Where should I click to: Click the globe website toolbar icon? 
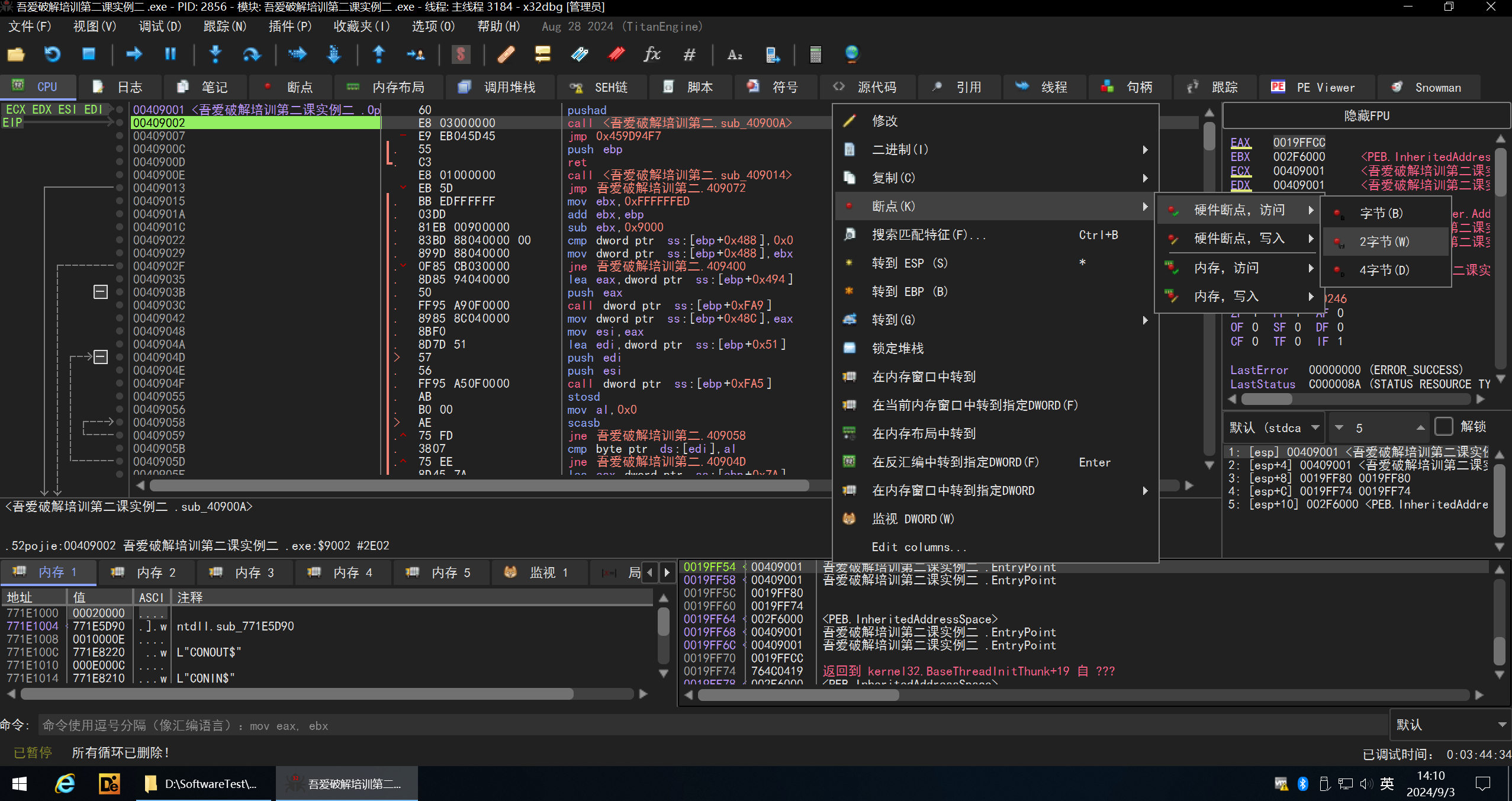click(x=852, y=54)
